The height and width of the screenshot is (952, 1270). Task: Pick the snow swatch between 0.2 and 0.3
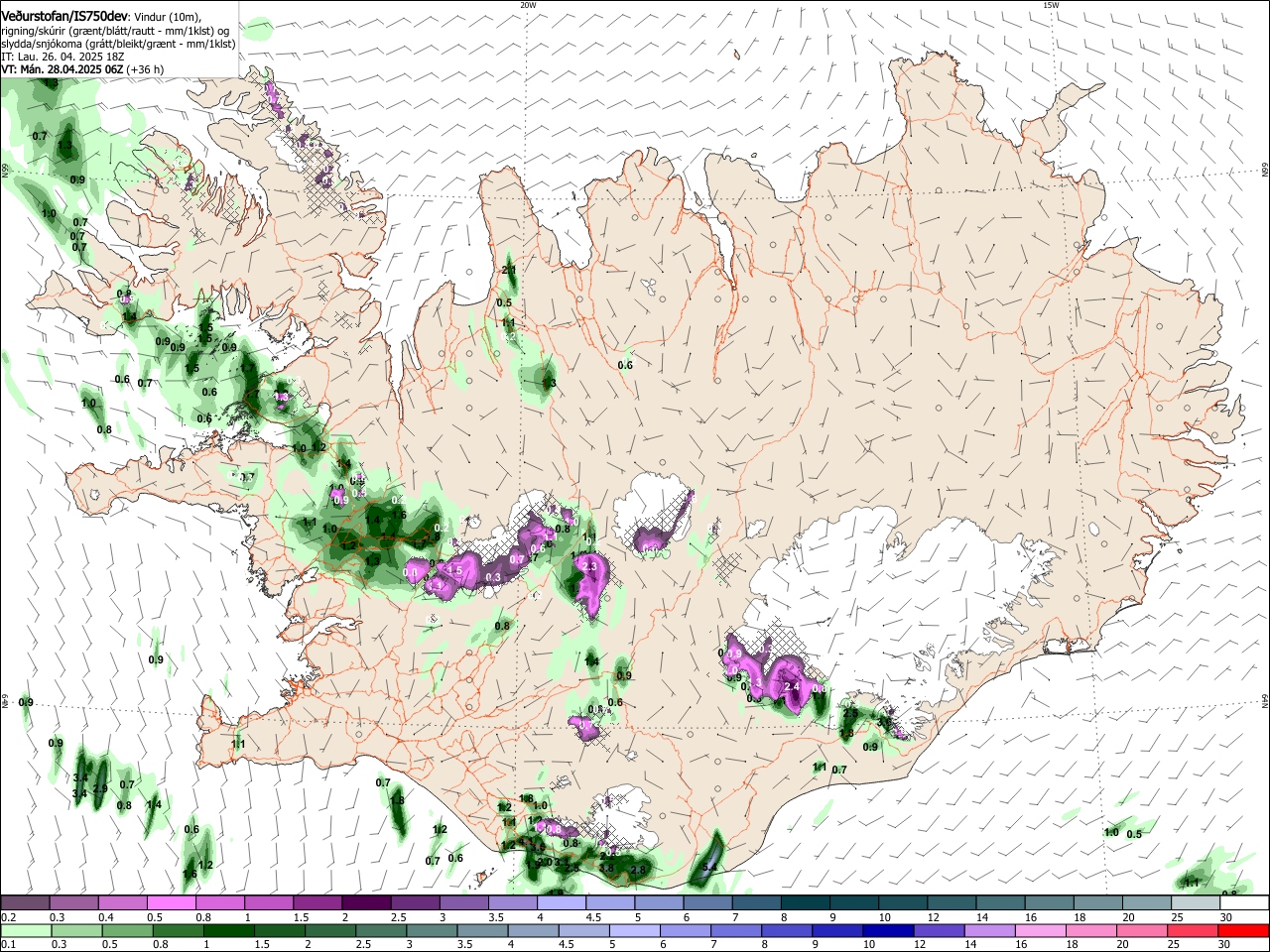coord(27,903)
